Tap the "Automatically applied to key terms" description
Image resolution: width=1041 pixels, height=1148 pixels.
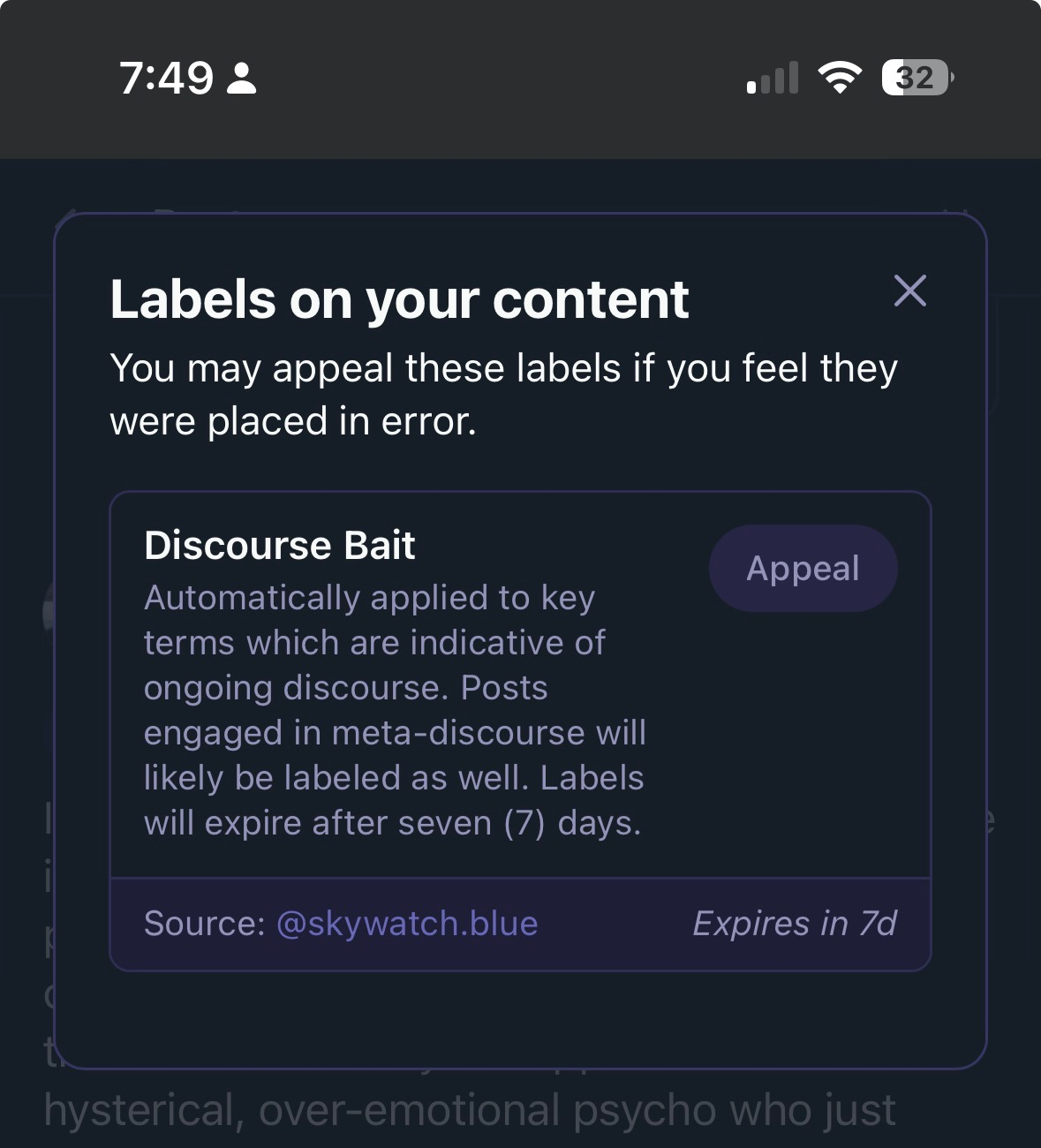(369, 598)
